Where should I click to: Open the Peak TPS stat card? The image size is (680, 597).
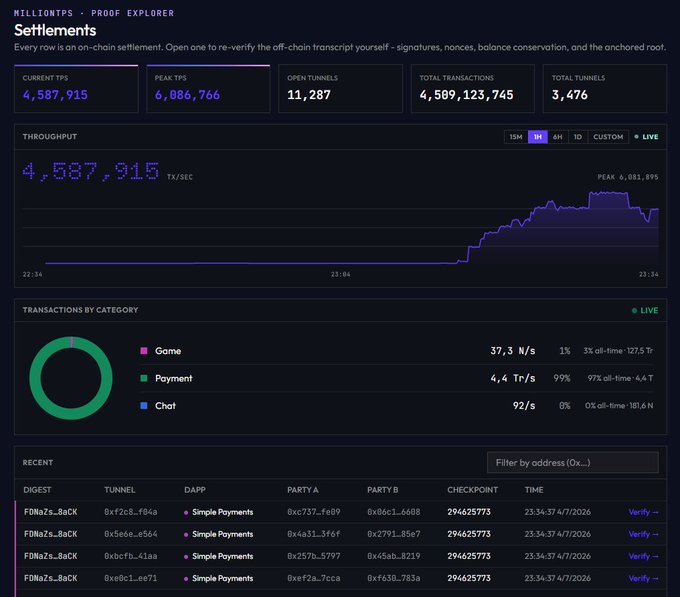click(x=208, y=89)
